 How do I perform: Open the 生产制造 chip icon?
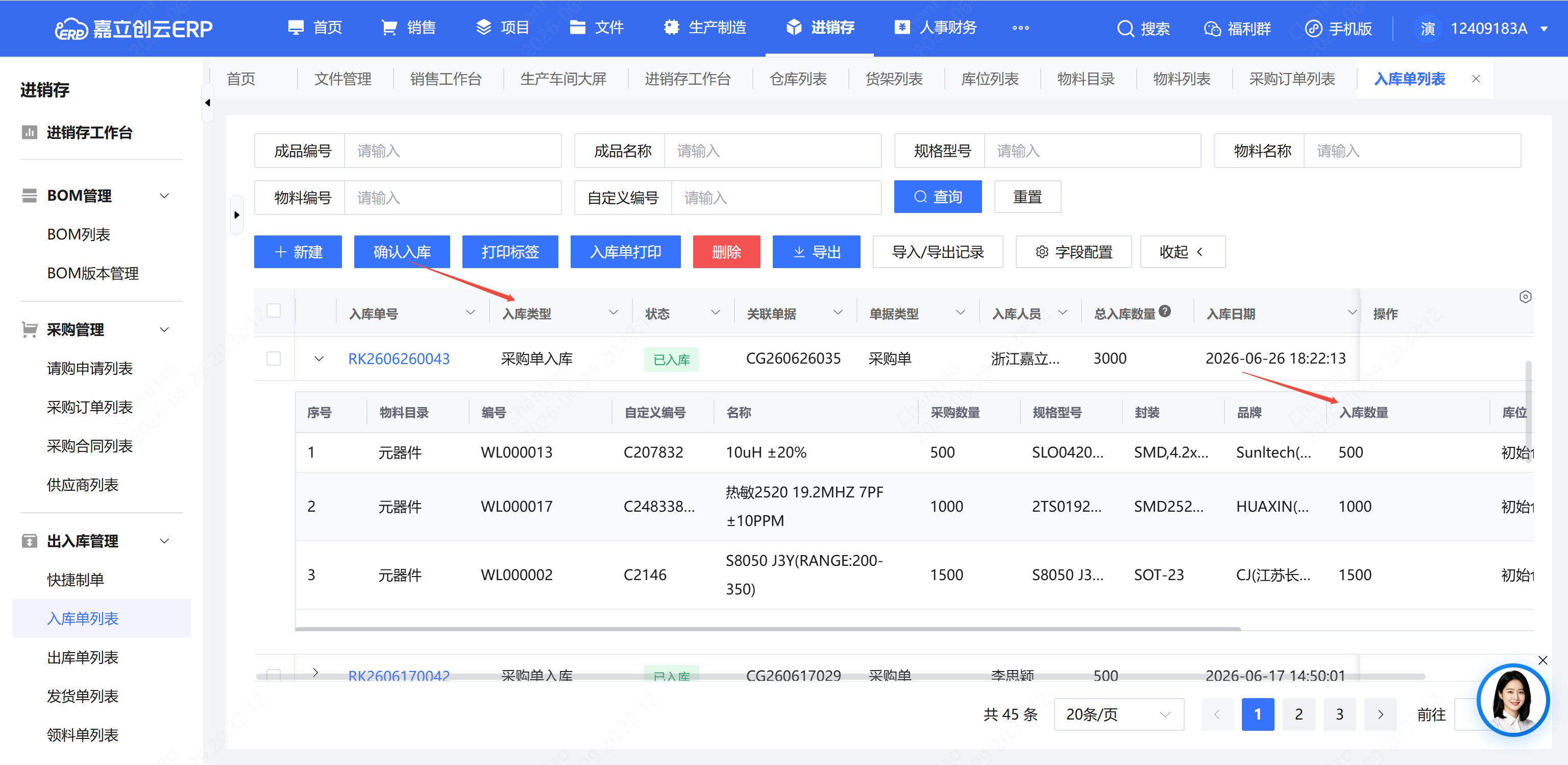coord(671,28)
